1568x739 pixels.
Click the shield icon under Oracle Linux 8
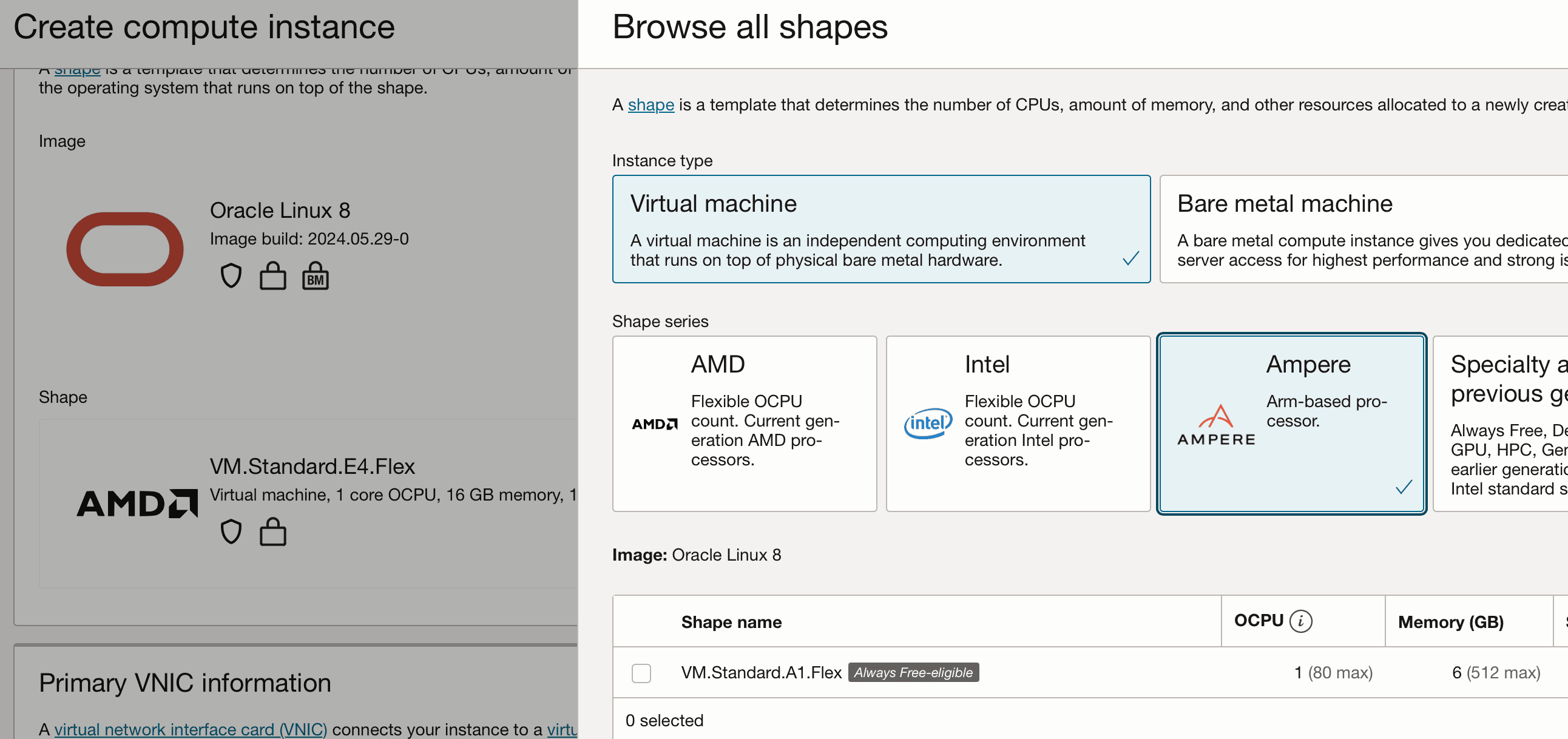click(231, 275)
